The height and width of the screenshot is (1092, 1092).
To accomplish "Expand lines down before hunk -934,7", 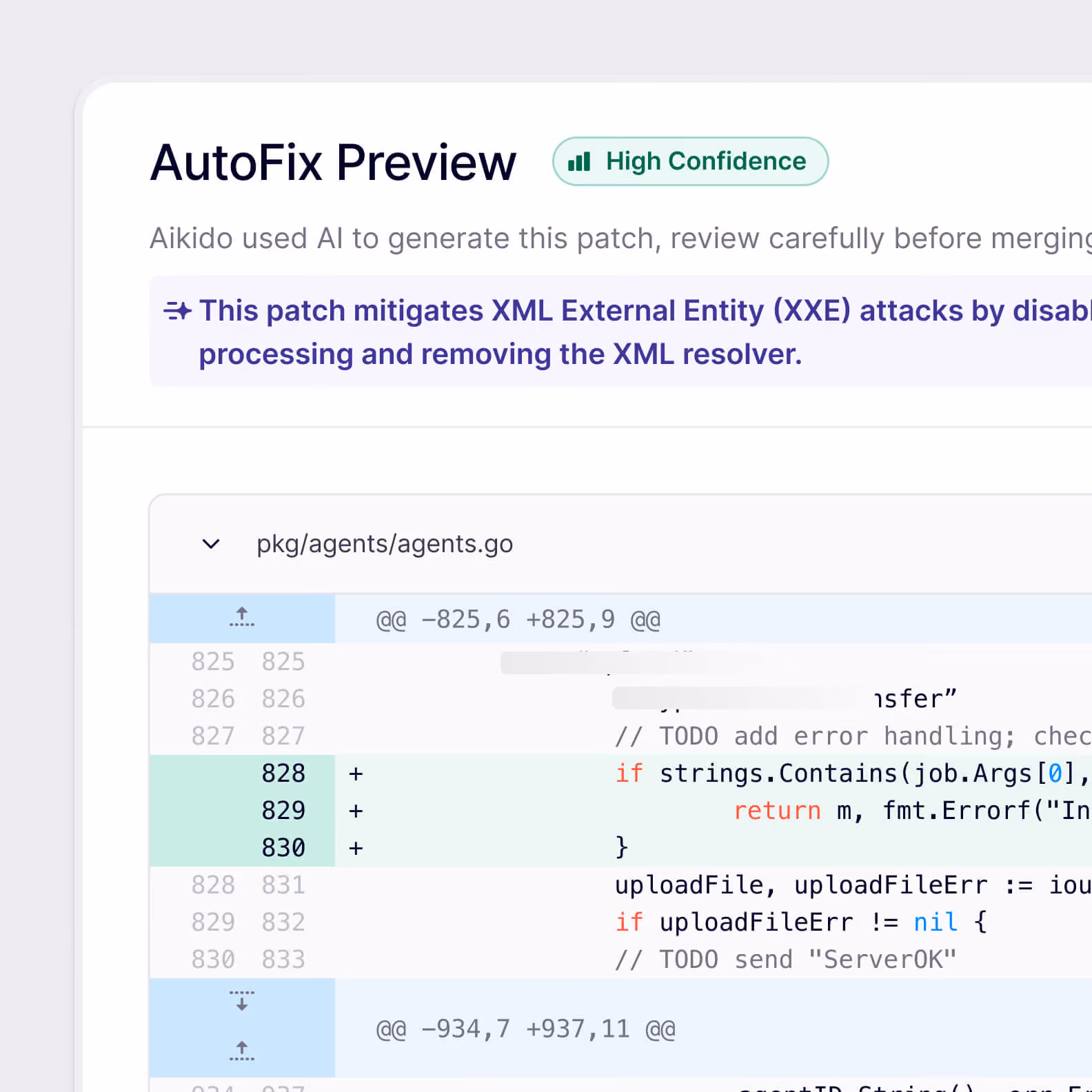I will click(242, 1001).
